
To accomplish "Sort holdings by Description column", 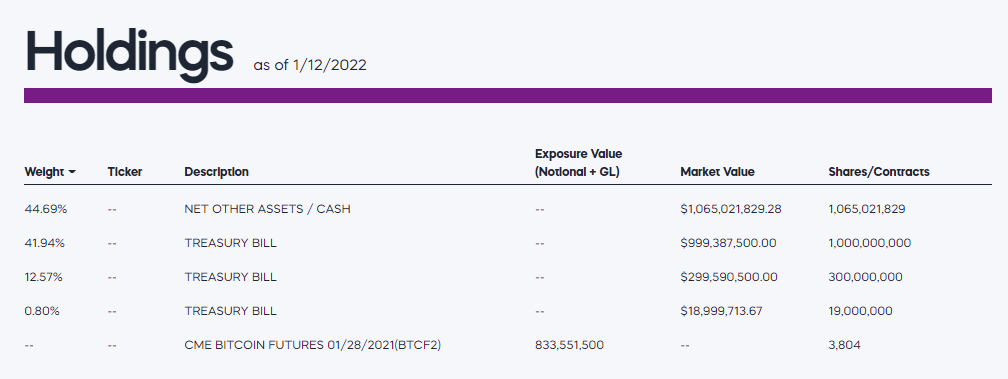I will pyautogui.click(x=216, y=172).
